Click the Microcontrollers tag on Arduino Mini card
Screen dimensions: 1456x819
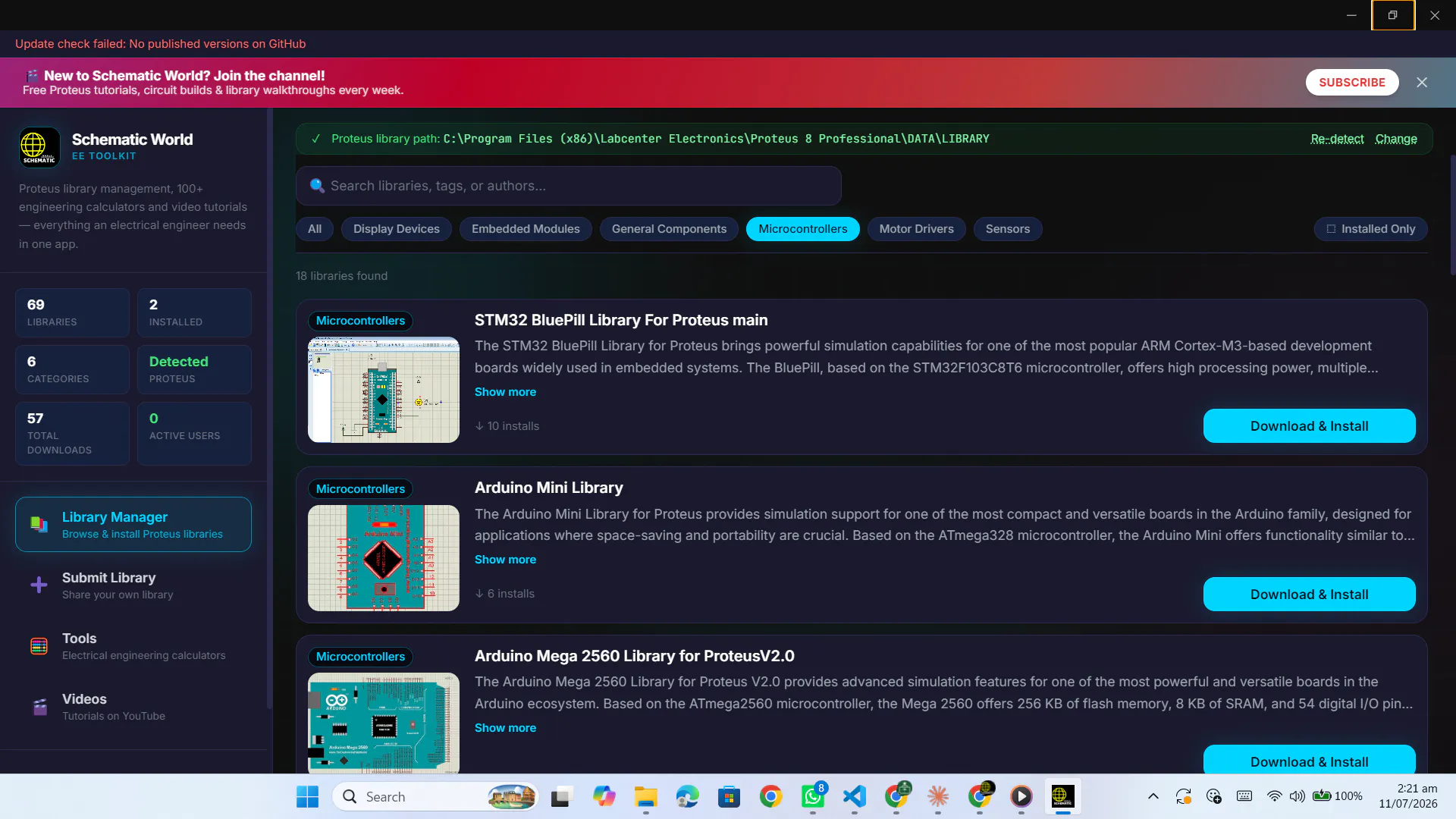point(360,489)
